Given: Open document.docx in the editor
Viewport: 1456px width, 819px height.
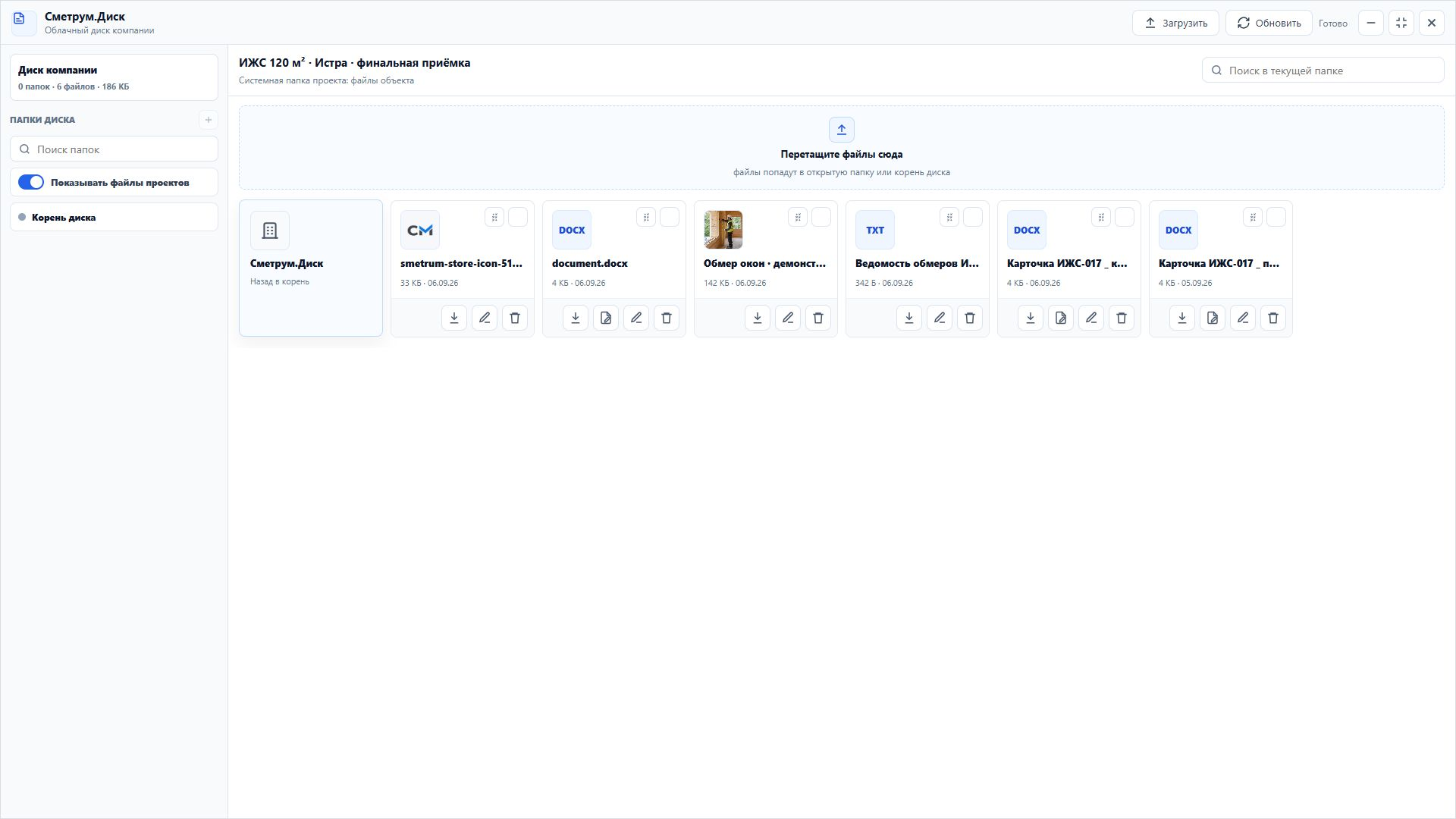Looking at the screenshot, I should [x=606, y=318].
